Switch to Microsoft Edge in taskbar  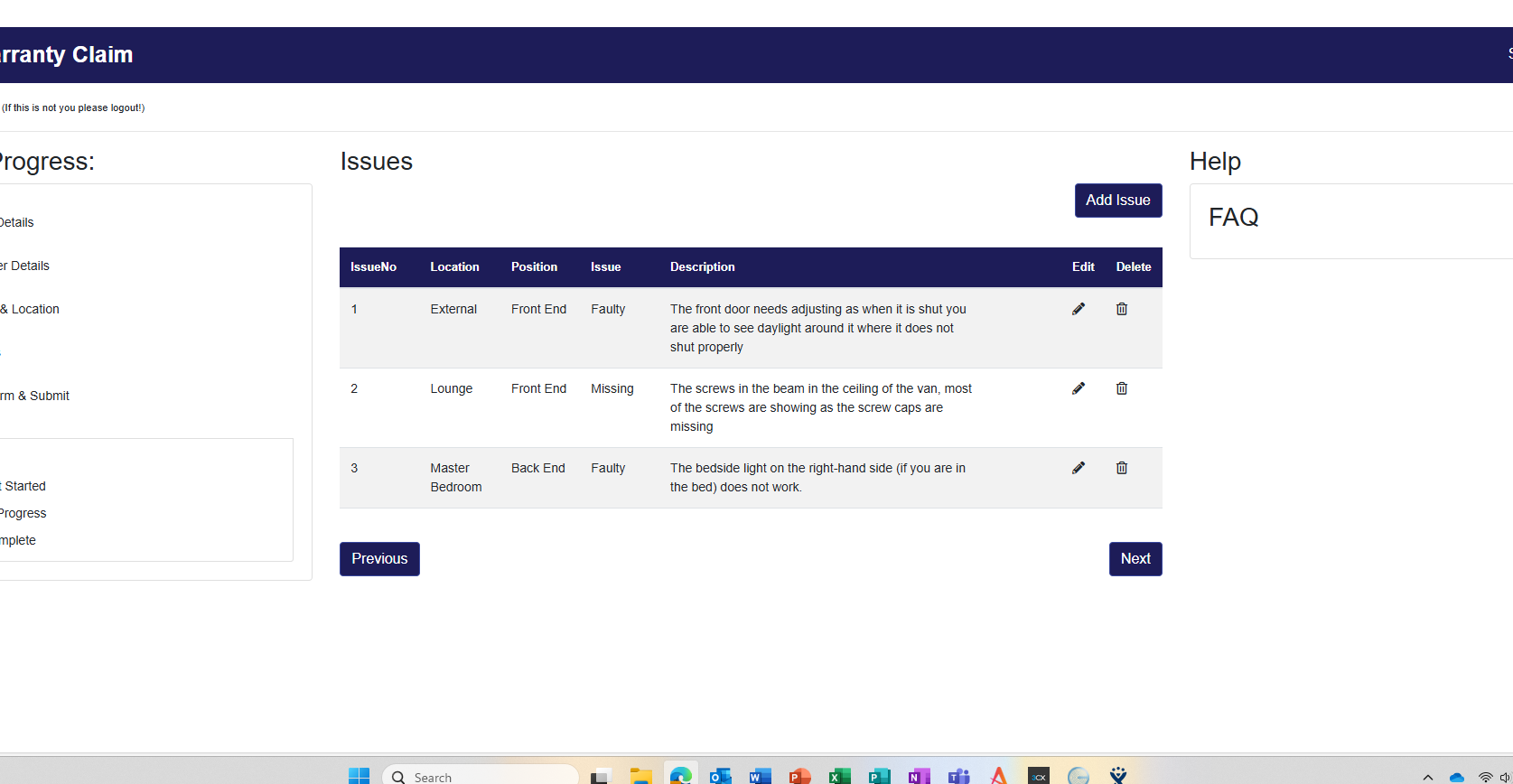click(680, 776)
